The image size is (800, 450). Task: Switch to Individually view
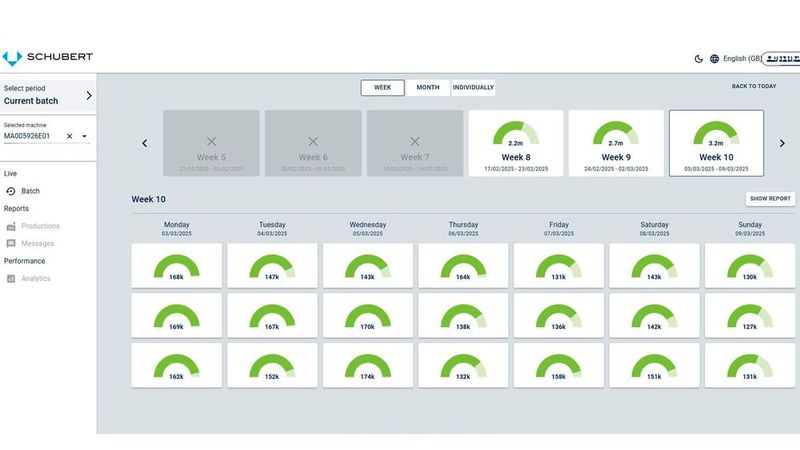click(x=473, y=88)
